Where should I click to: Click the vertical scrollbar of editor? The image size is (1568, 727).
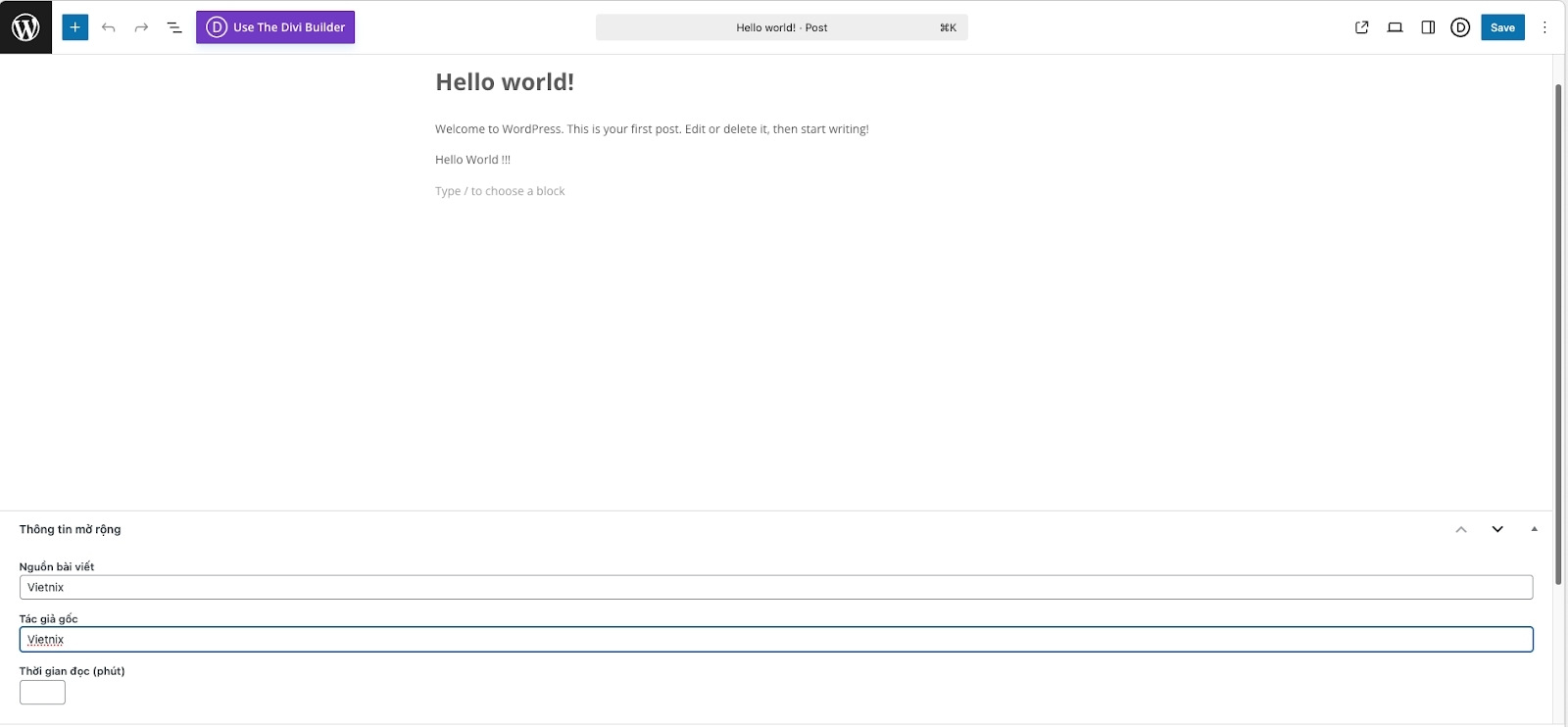tap(1558, 333)
